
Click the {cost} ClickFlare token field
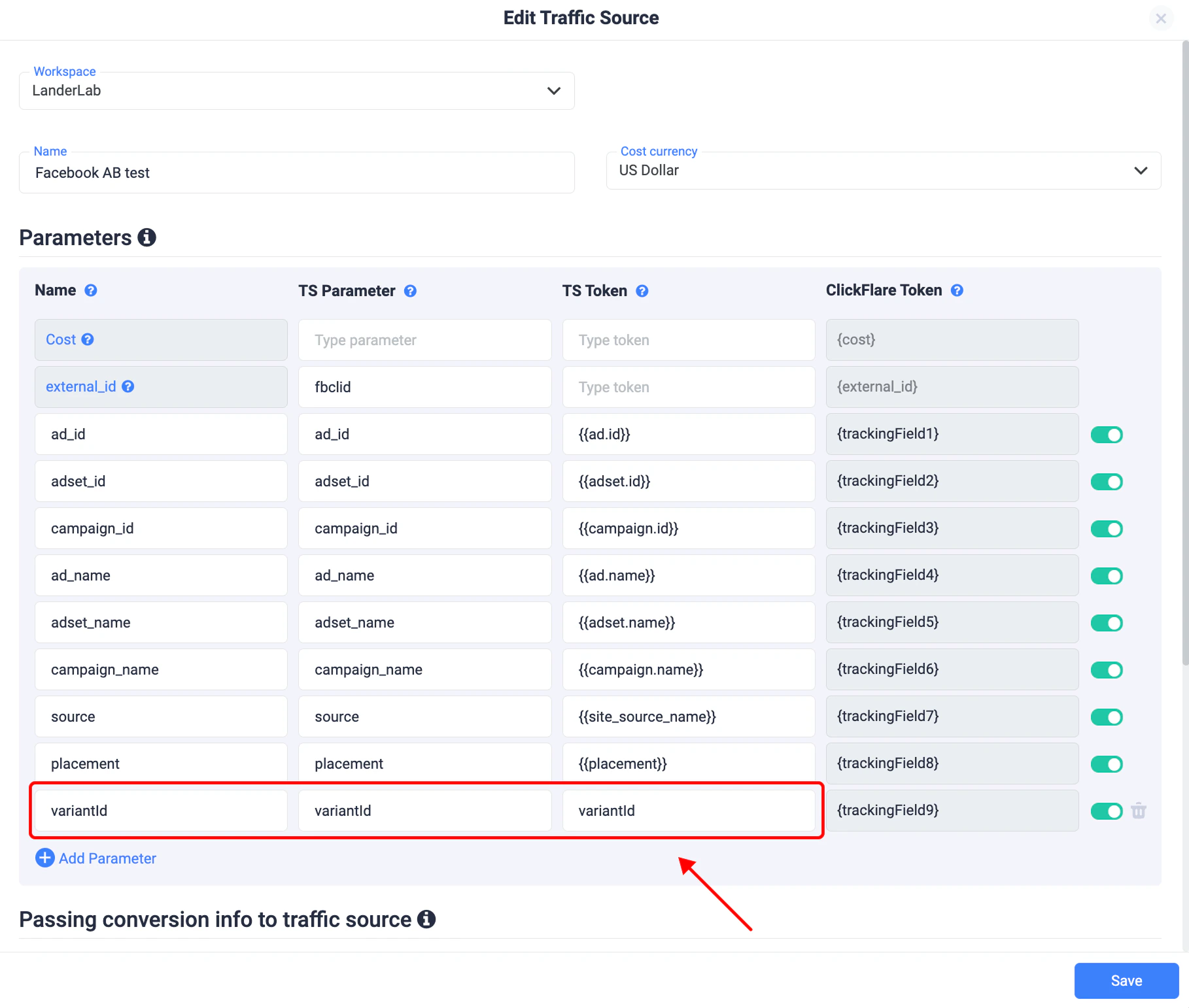click(x=952, y=340)
